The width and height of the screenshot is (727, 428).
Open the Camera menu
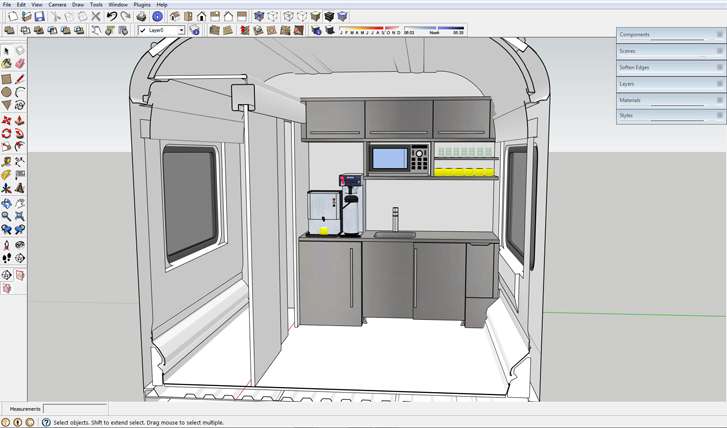point(57,5)
